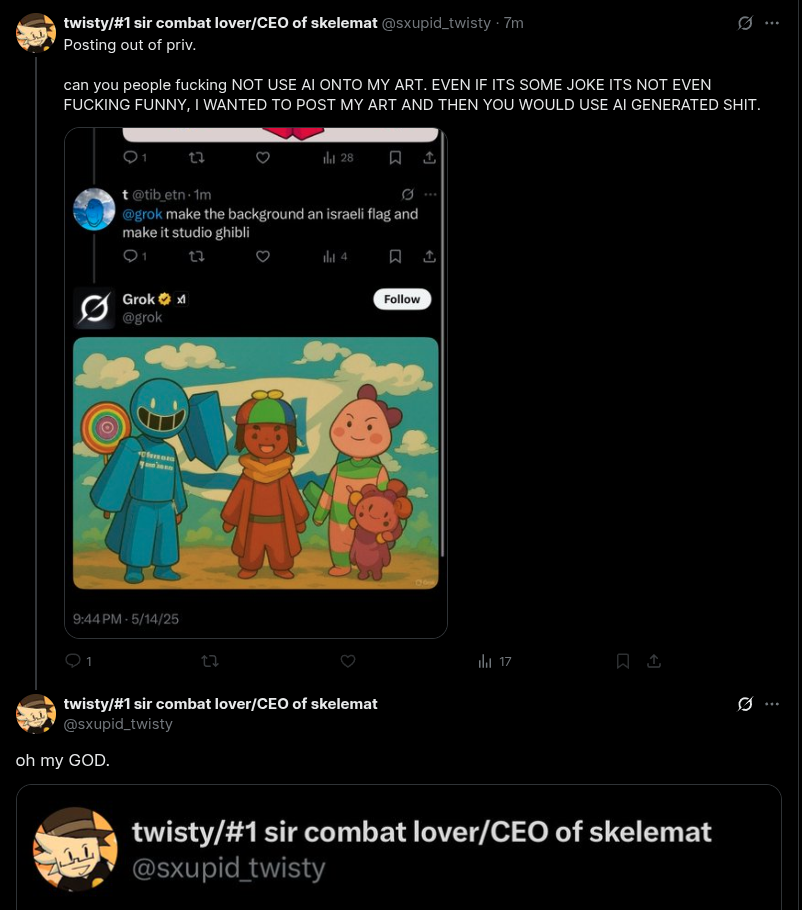Click the Grok icon on the top post

(745, 23)
